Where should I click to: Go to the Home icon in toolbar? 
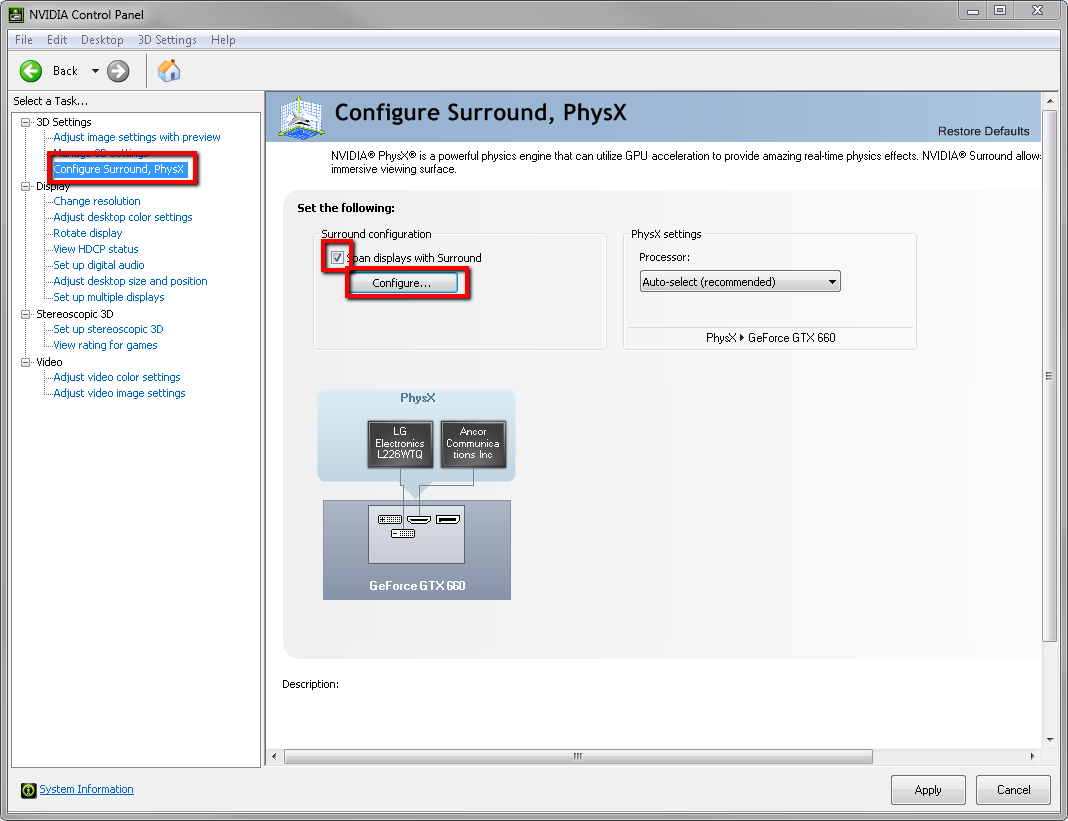click(169, 71)
